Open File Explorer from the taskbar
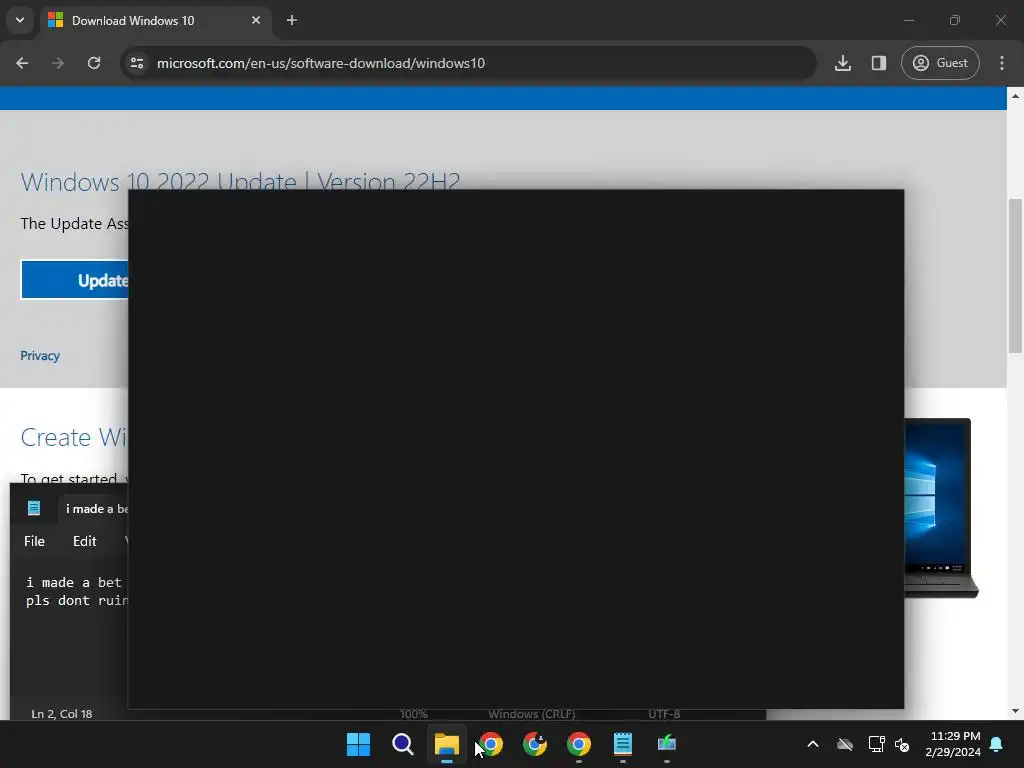1024x768 pixels. (447, 744)
